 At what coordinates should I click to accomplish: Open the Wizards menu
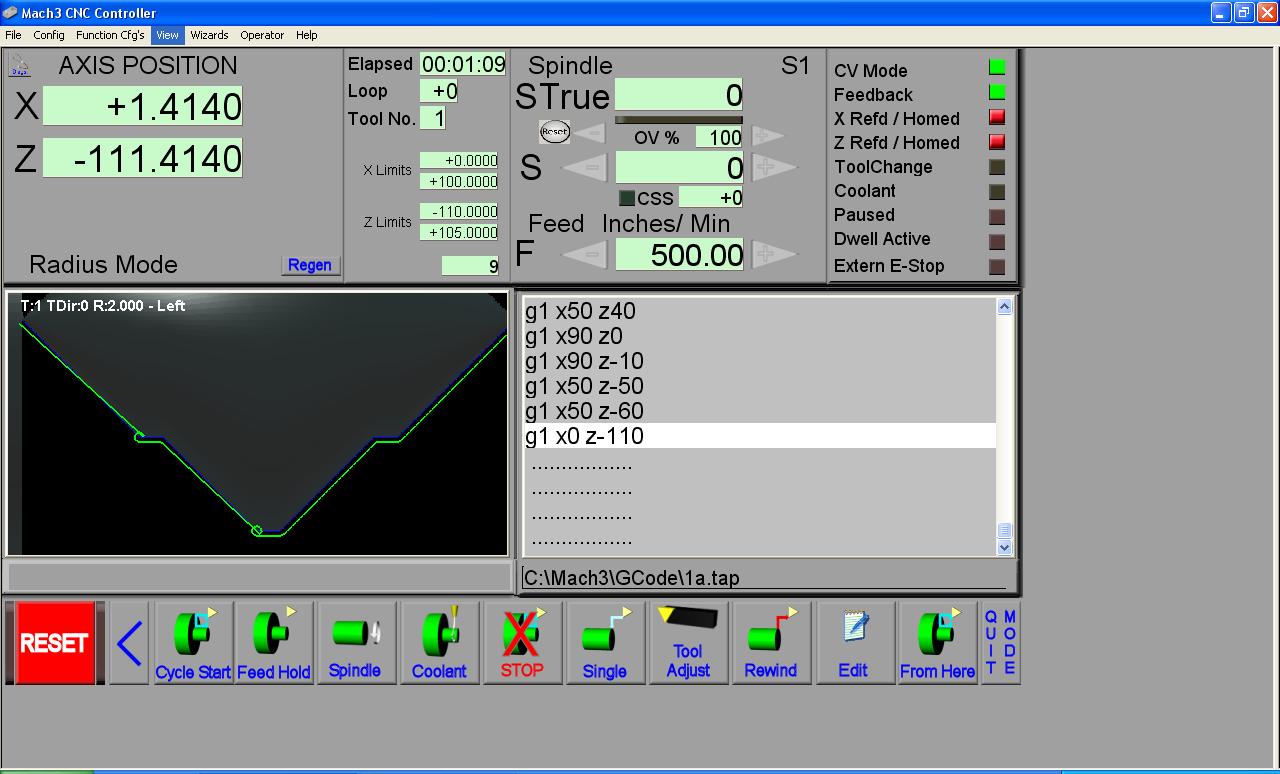pyautogui.click(x=209, y=35)
